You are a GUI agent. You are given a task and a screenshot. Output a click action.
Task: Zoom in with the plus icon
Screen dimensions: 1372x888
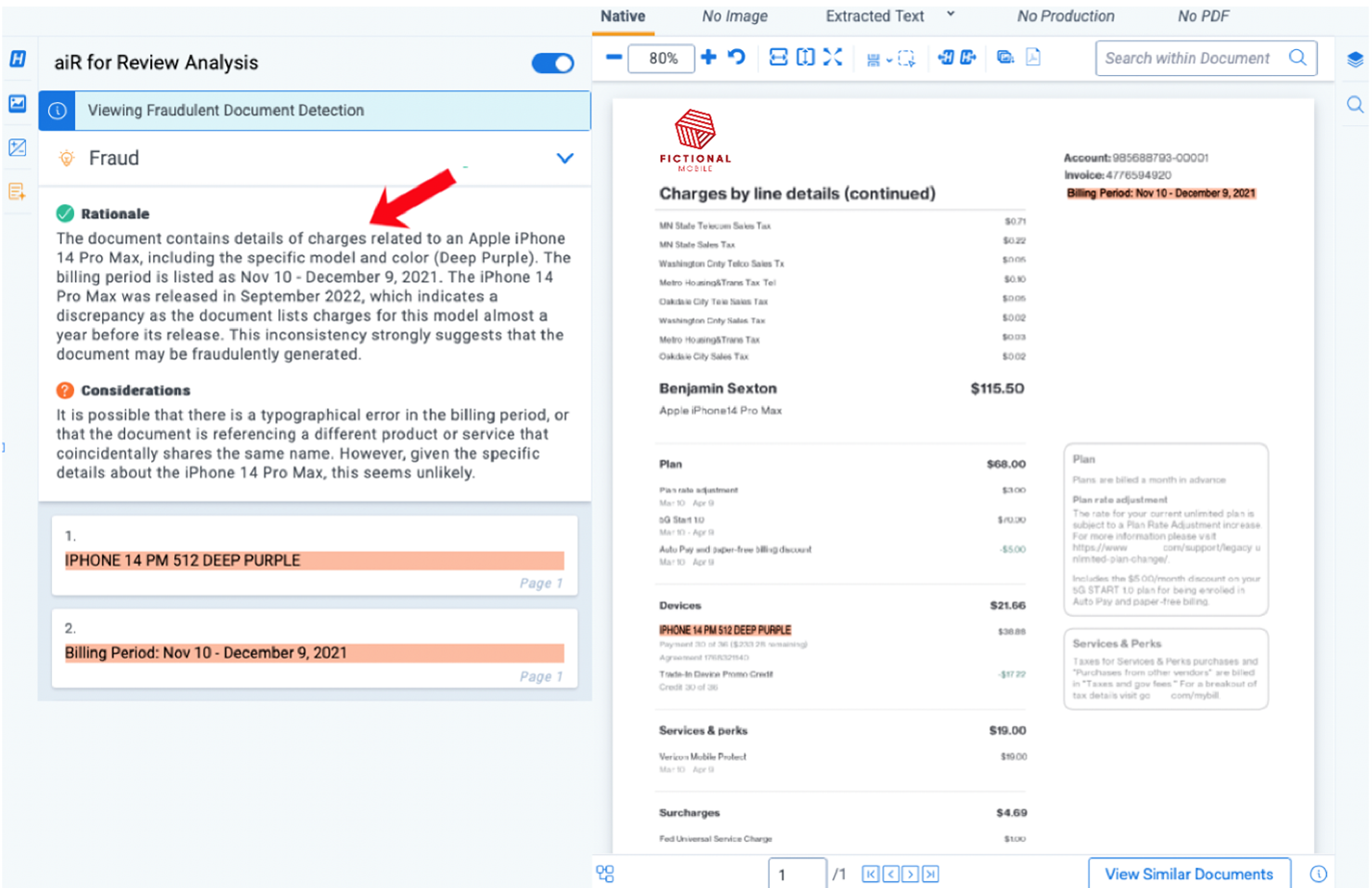pos(709,58)
